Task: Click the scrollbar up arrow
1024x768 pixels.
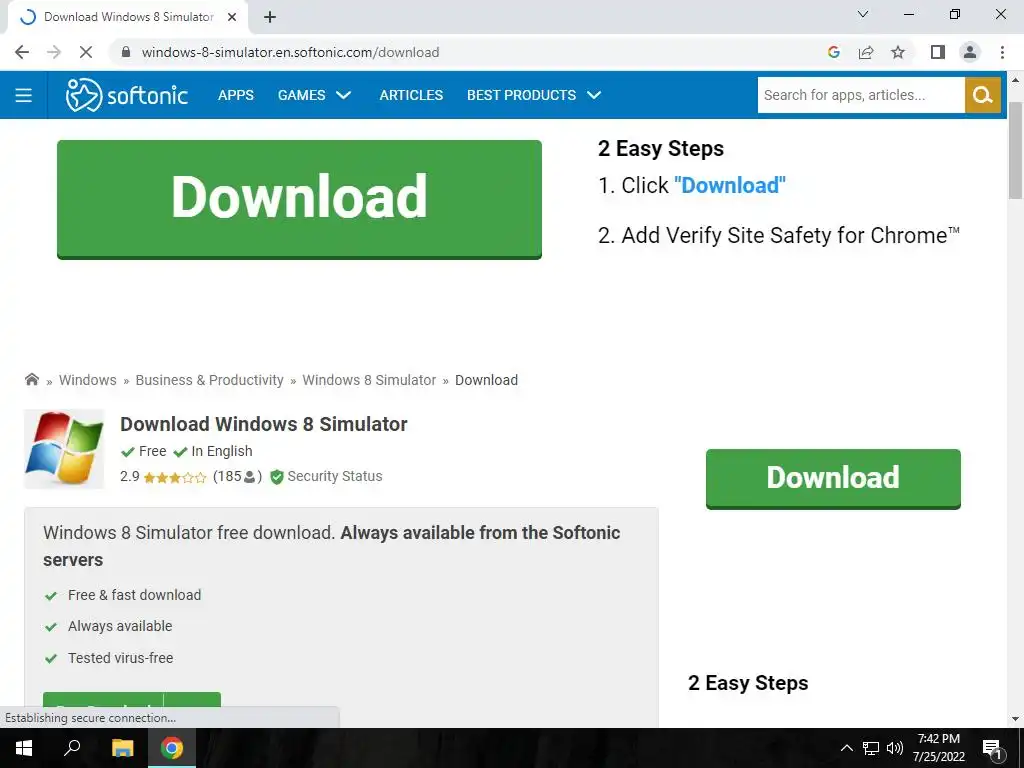Action: coord(1016,80)
